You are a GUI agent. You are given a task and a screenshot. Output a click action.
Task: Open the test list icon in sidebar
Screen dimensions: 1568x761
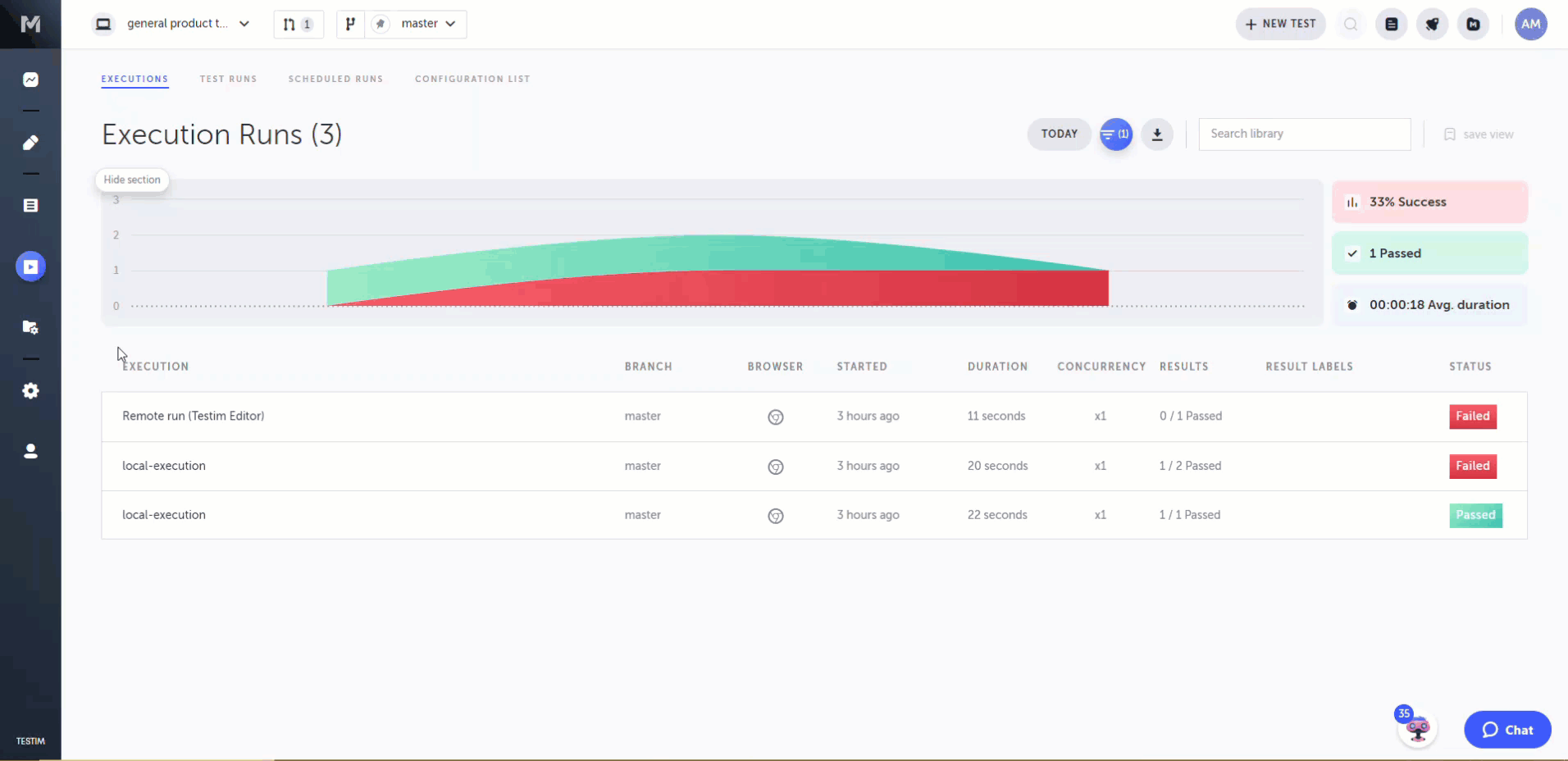30,205
